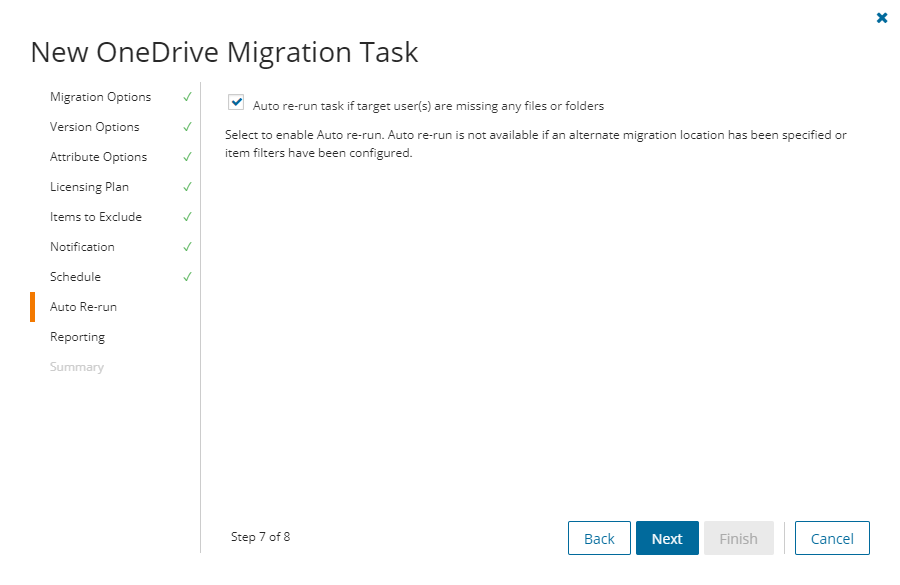Click the checkmark next to Licensing Plan
The height and width of the screenshot is (585, 900).
coord(186,187)
